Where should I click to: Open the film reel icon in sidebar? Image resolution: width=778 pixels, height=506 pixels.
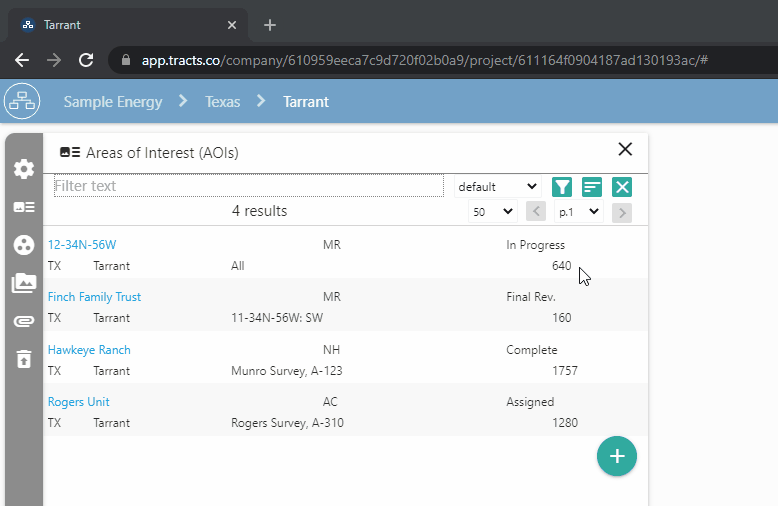pyautogui.click(x=23, y=245)
